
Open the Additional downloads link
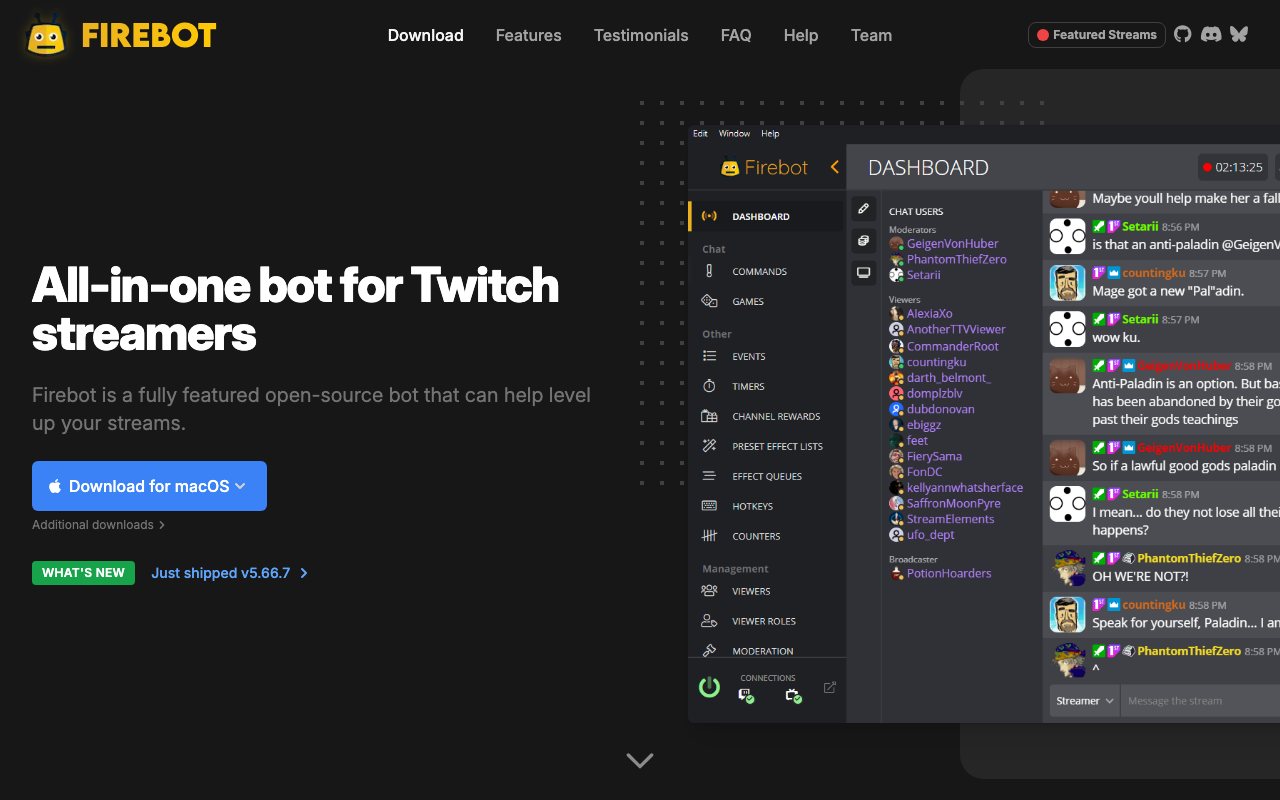click(99, 525)
